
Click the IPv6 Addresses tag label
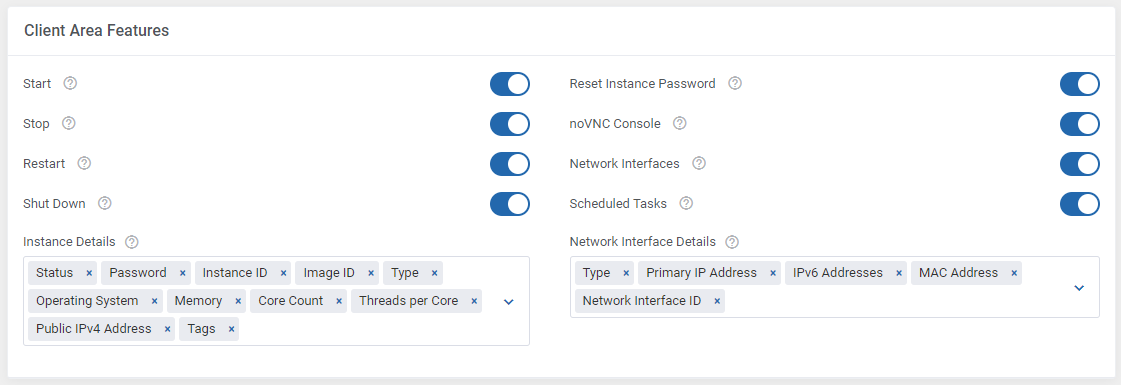pos(838,273)
